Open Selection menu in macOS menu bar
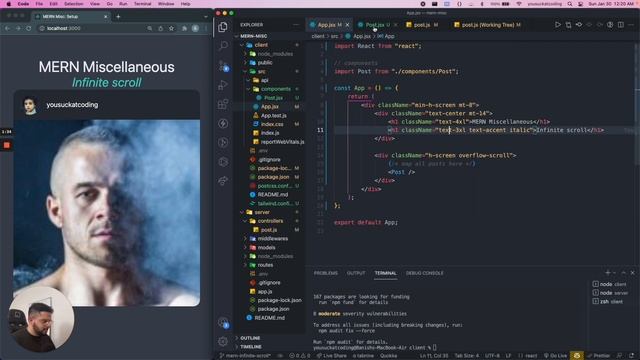This screenshot has height=360, width=640. point(73,4)
